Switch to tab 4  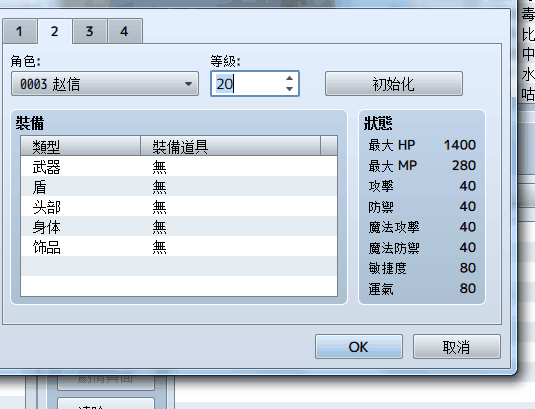125,31
